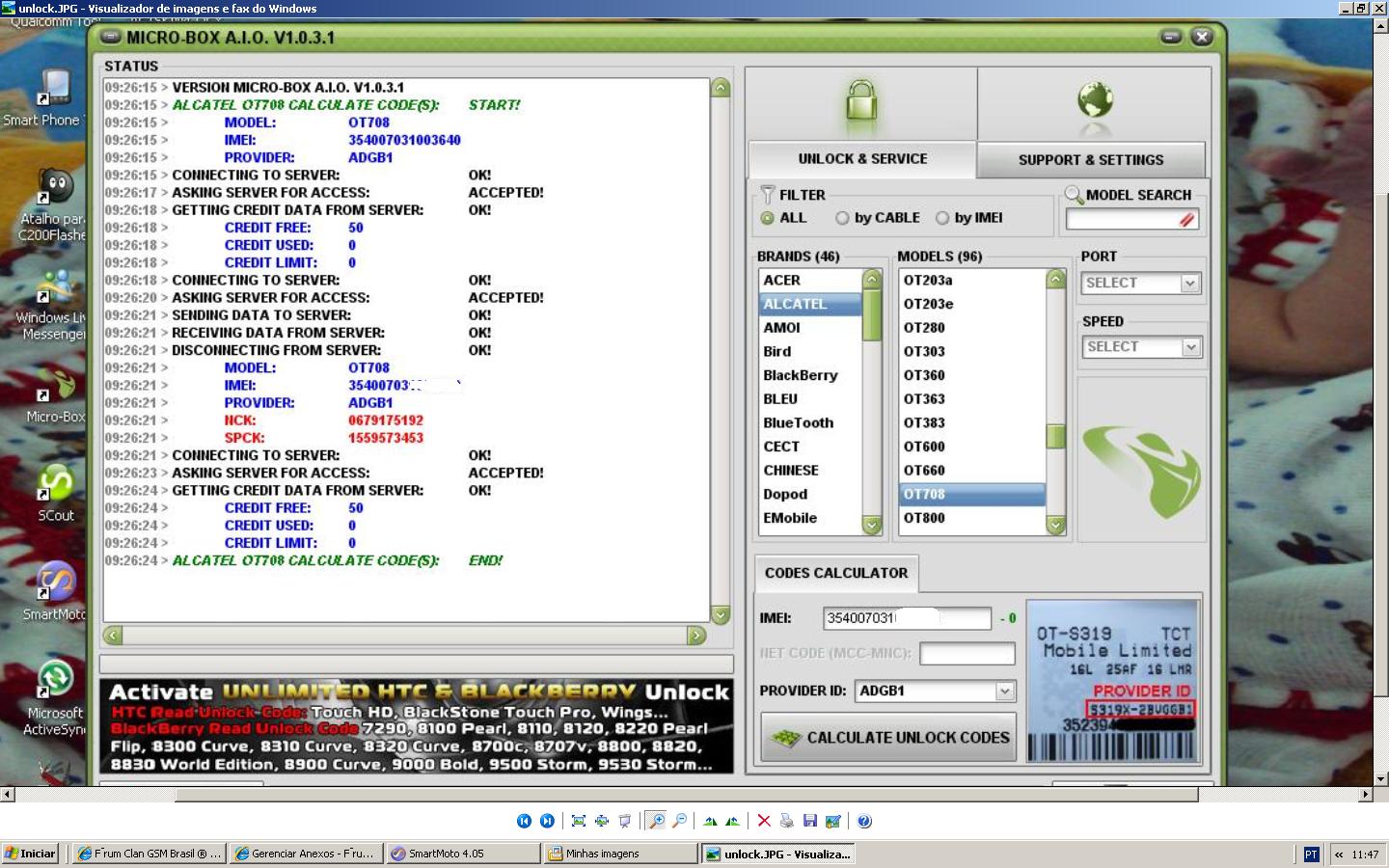This screenshot has height=868, width=1389.
Task: Click CALCULATE UNLOCK CODES button
Action: [x=888, y=738]
